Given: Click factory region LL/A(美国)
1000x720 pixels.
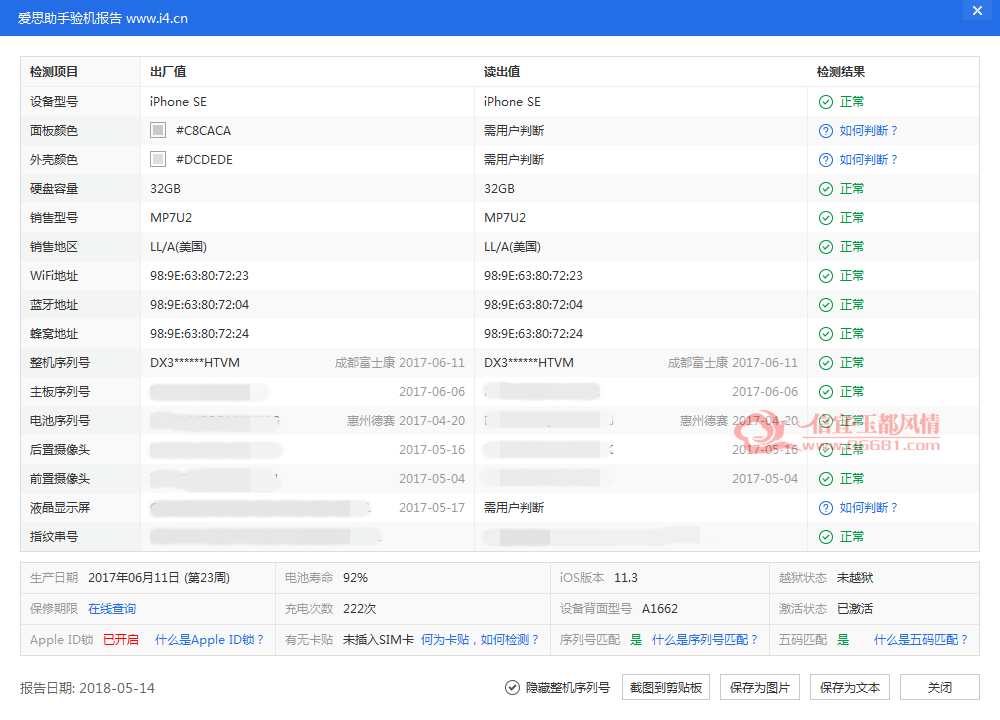Looking at the screenshot, I should (179, 247).
